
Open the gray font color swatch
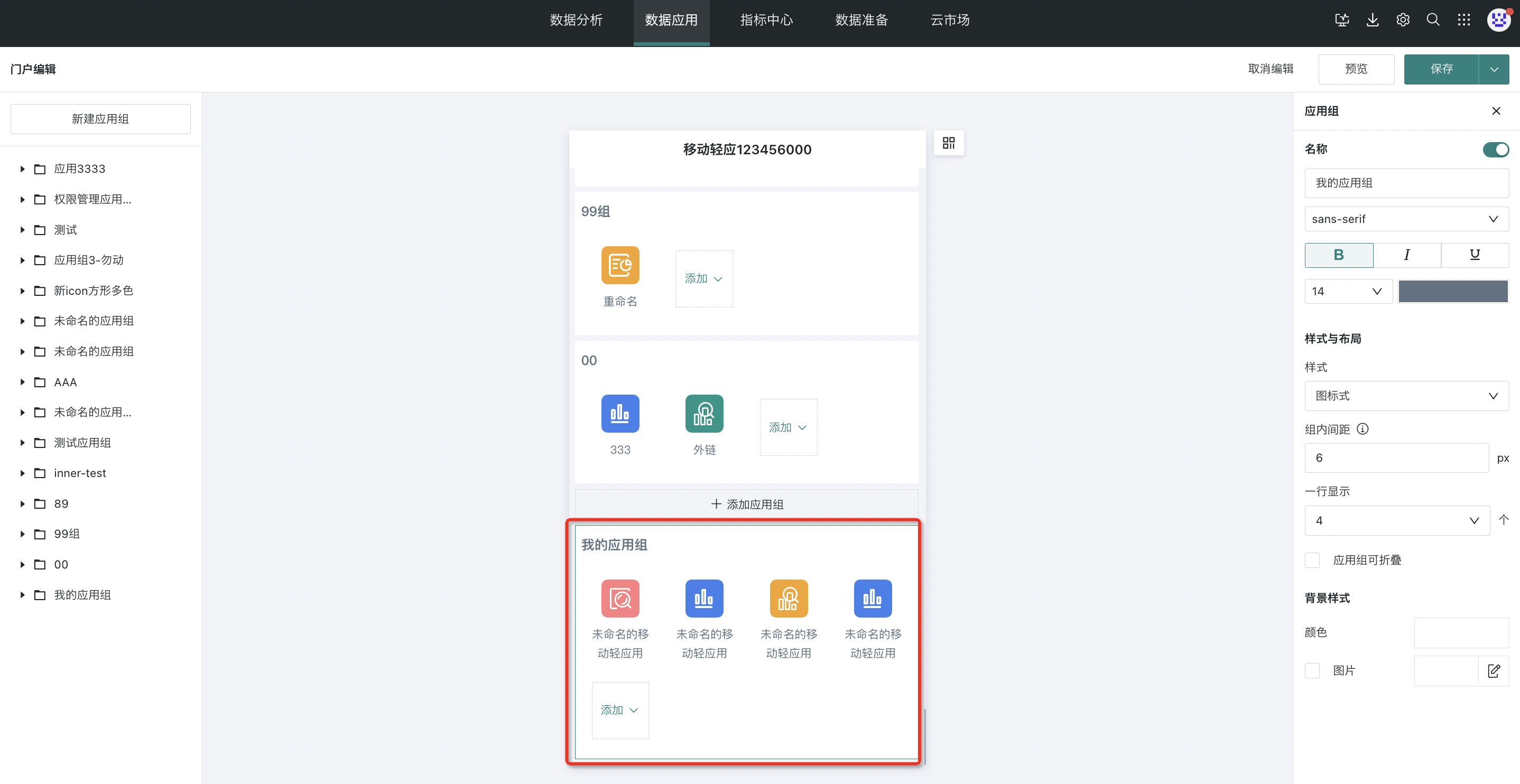coord(1453,292)
